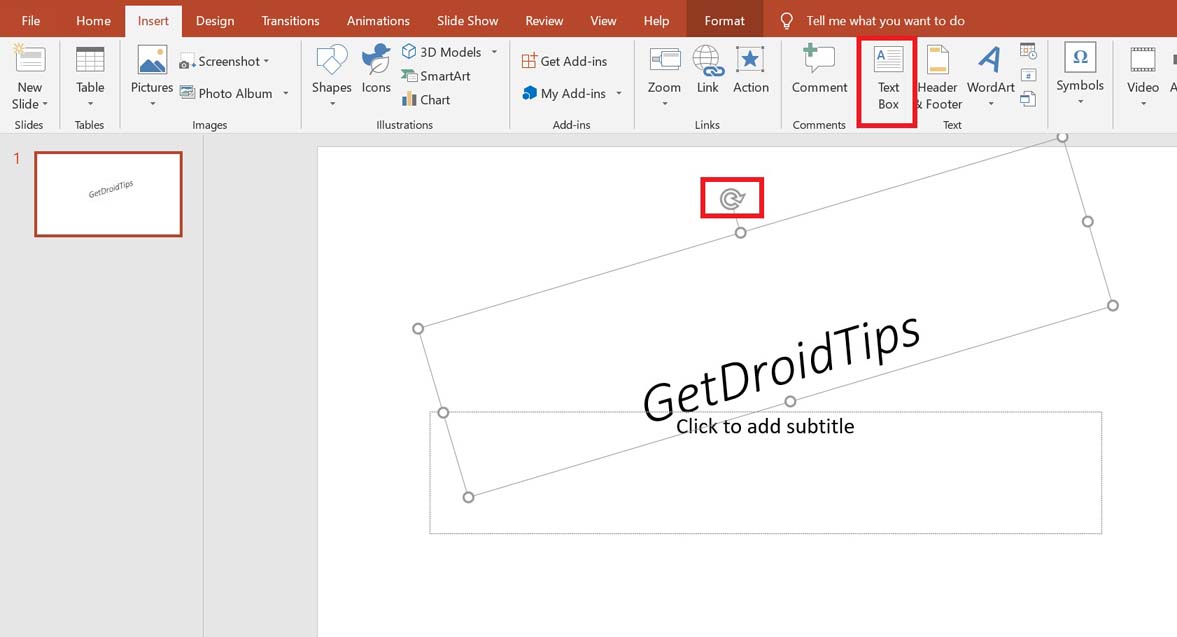The width and height of the screenshot is (1177, 637).
Task: Expand the 3D Models dropdown arrow
Action: point(494,52)
